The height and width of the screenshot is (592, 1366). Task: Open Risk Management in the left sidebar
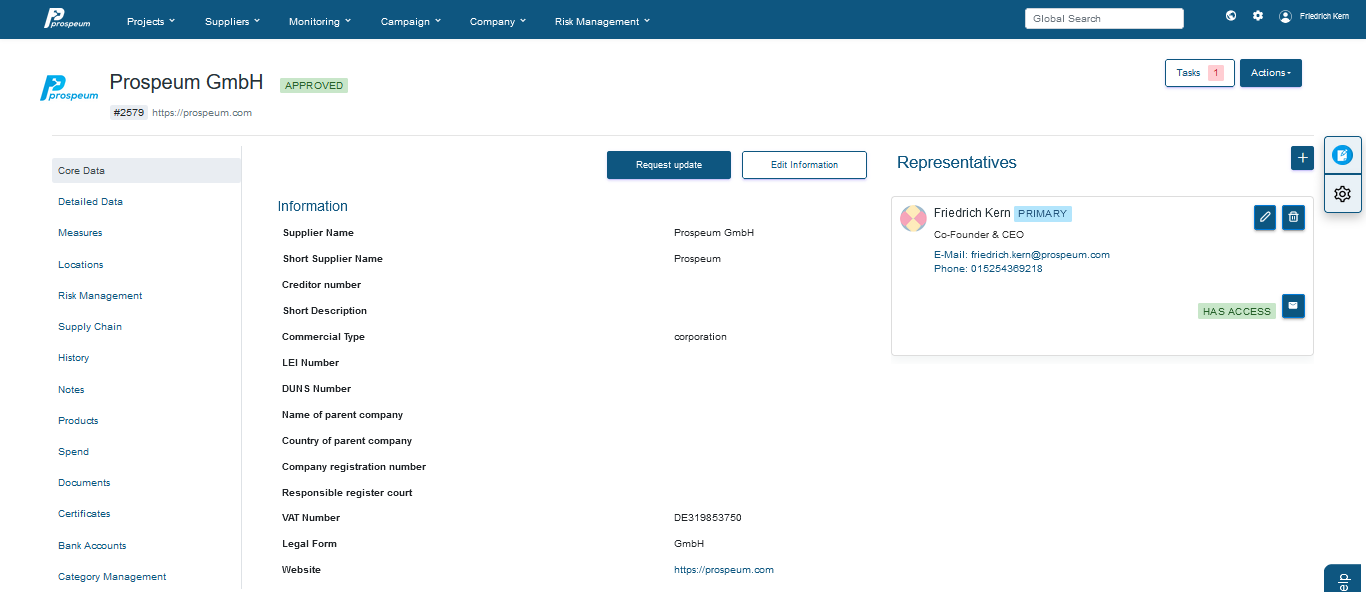point(100,296)
